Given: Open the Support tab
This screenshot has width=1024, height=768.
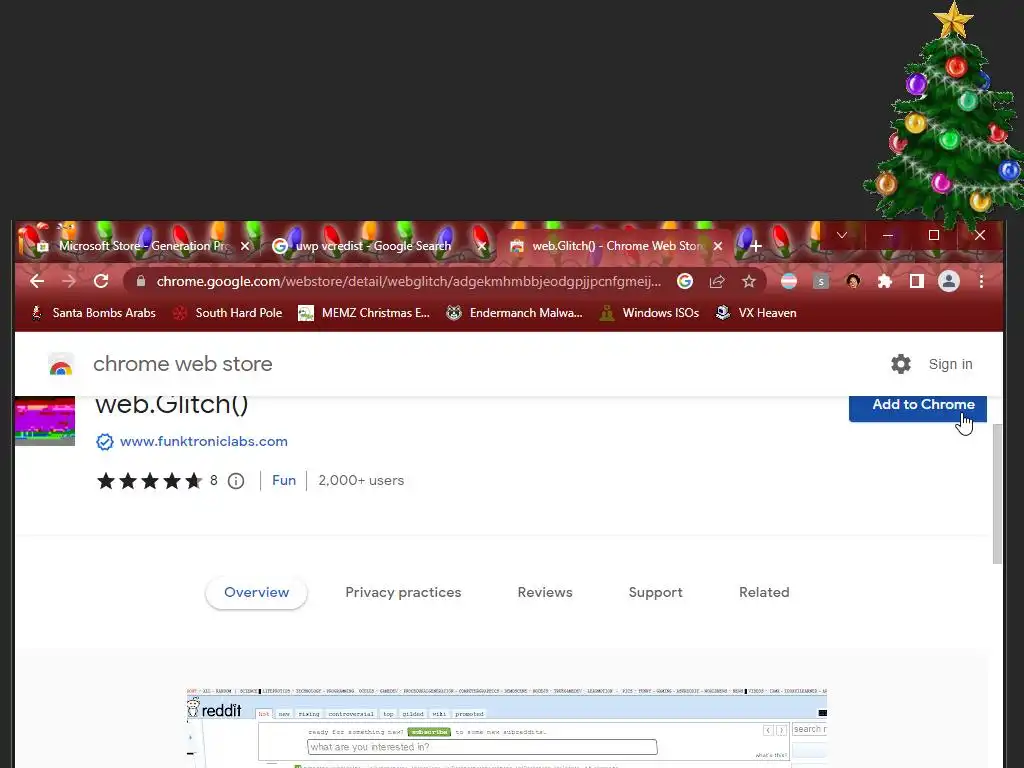Looking at the screenshot, I should [x=655, y=592].
